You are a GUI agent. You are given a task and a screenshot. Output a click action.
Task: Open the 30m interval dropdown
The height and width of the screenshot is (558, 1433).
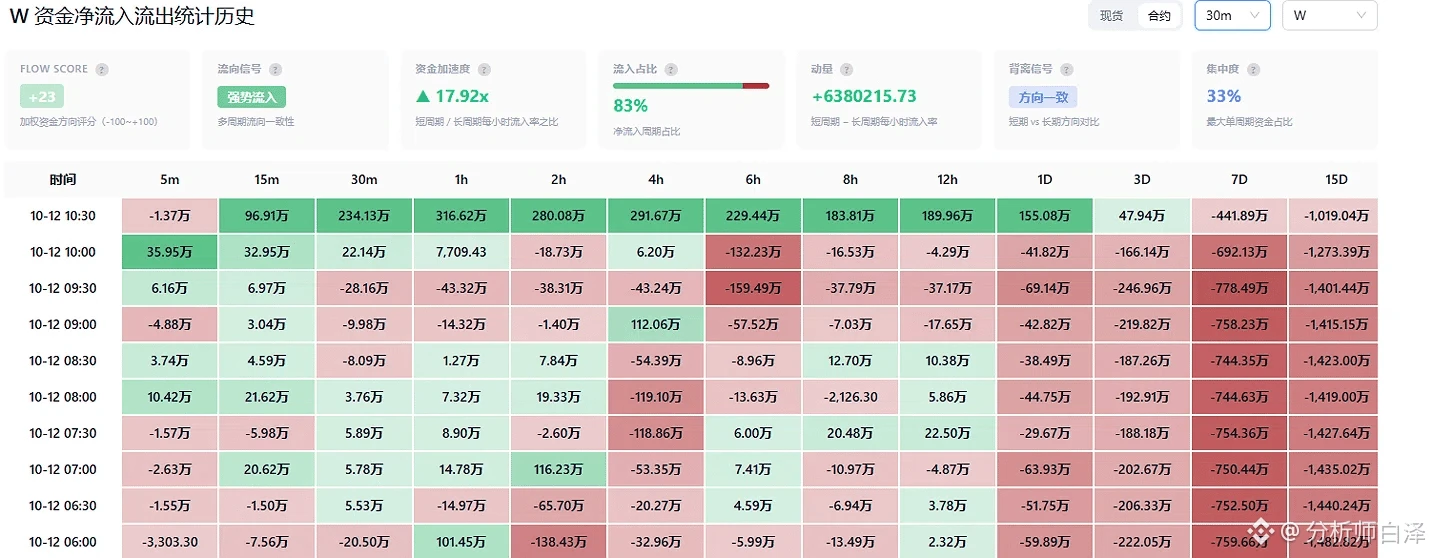coord(1232,15)
